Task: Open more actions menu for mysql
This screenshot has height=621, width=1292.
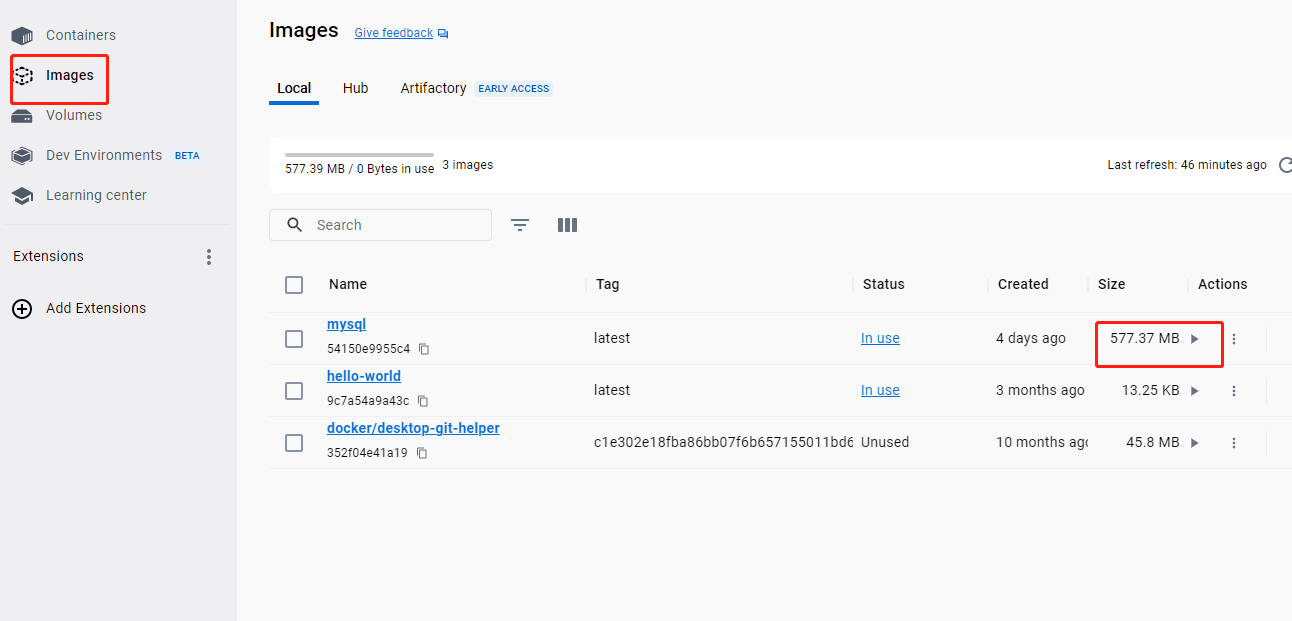Action: 1234,339
